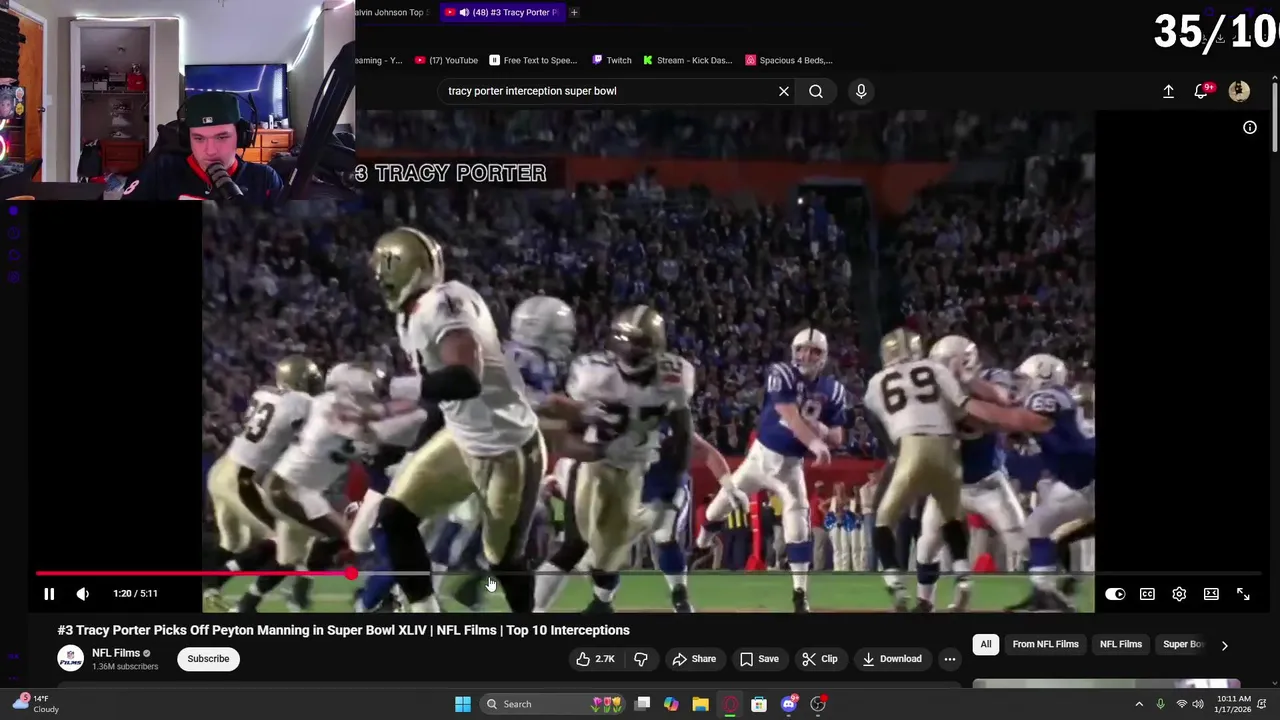Screen dimensions: 1280x720
Task: Open network settings tray icon
Action: coord(1180,704)
